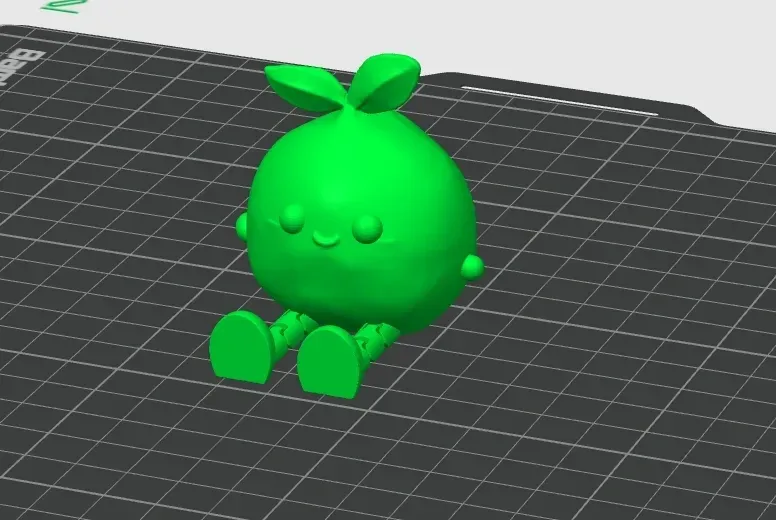This screenshot has height=520, width=776.
Task: Click the character's right eye bump
Action: tap(368, 229)
